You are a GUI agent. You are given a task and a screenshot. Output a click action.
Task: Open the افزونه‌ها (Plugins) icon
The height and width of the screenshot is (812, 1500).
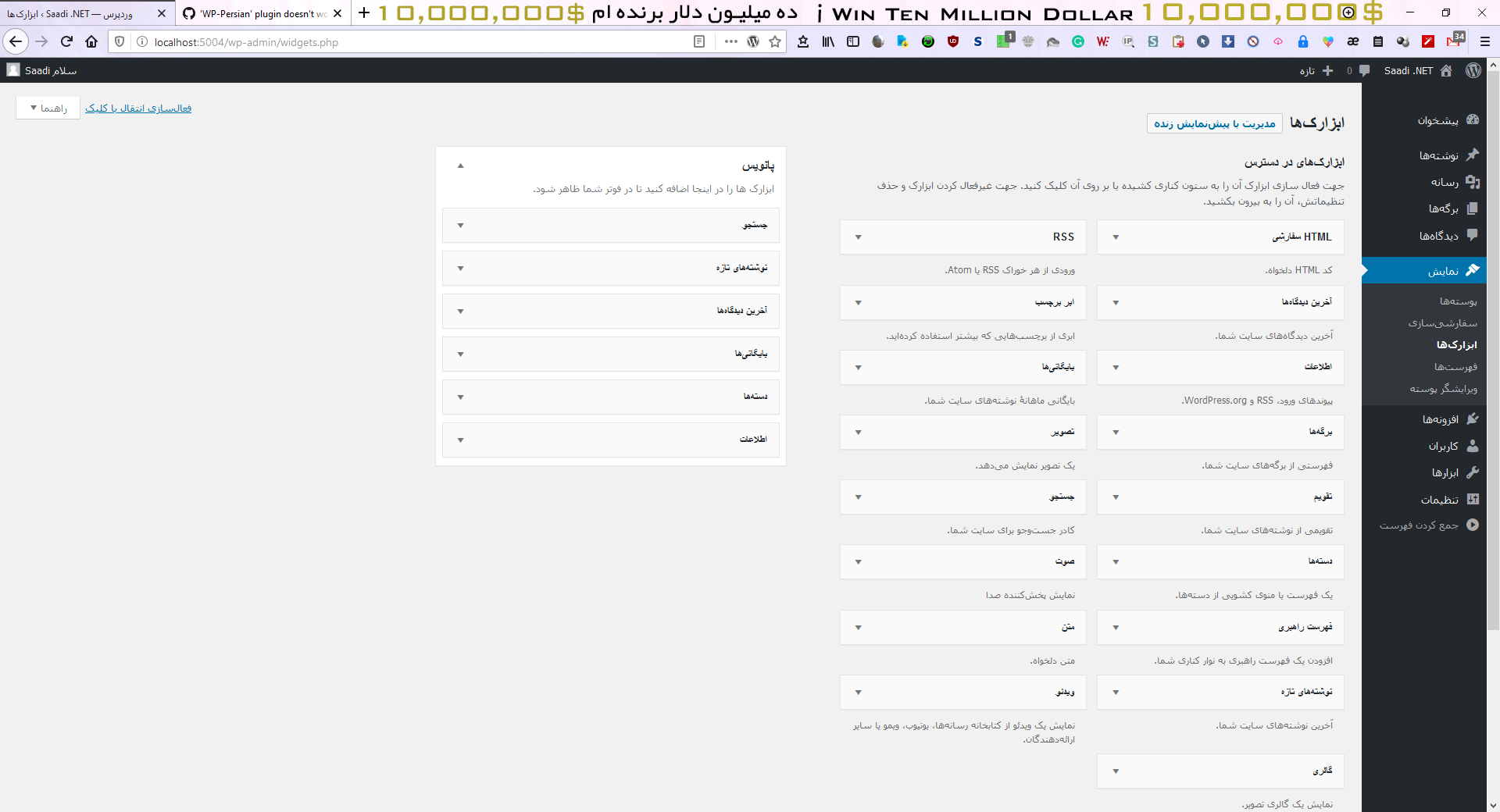[1473, 418]
